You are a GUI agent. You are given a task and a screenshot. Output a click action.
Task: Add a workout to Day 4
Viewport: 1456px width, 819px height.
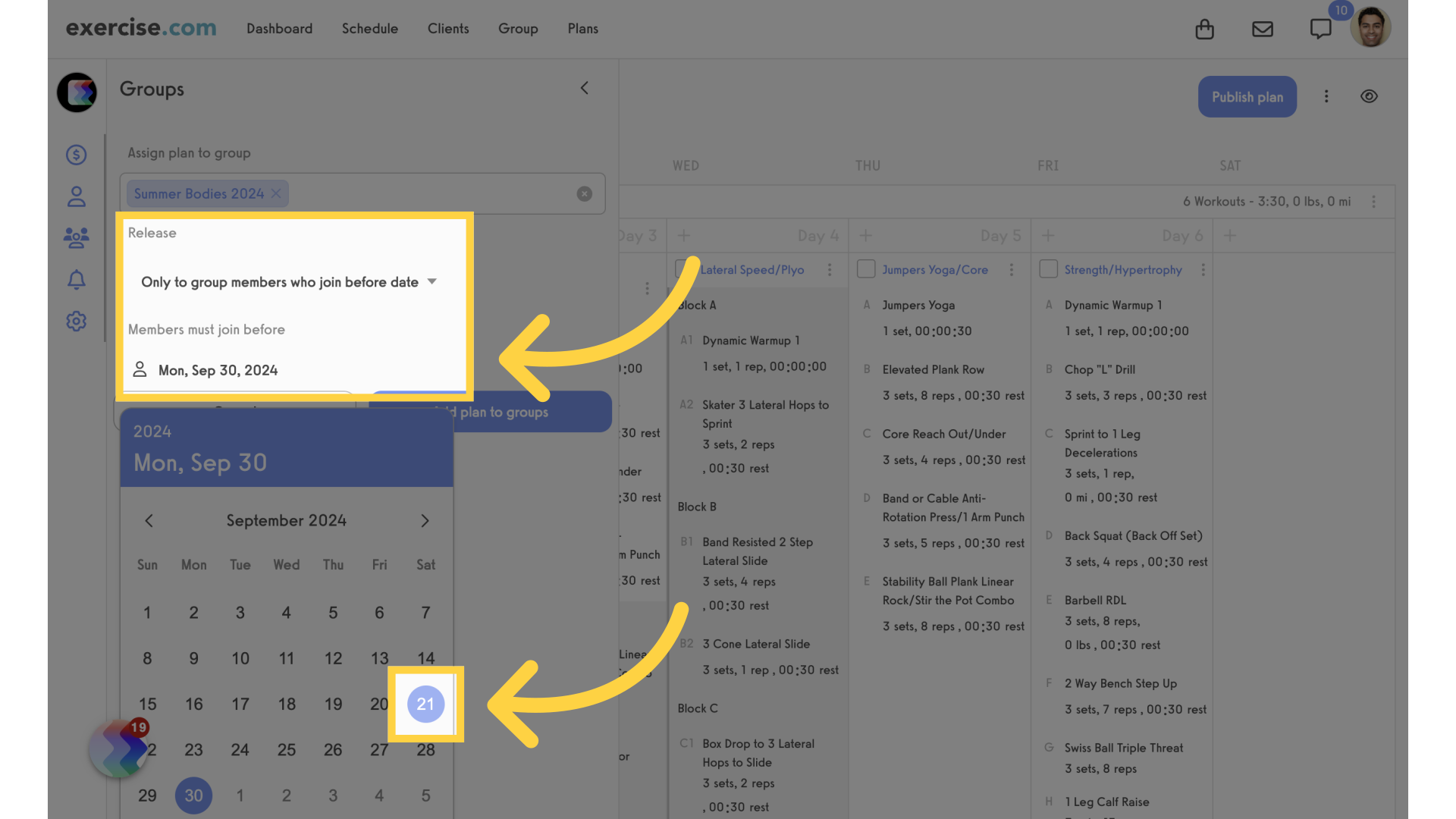click(x=683, y=235)
